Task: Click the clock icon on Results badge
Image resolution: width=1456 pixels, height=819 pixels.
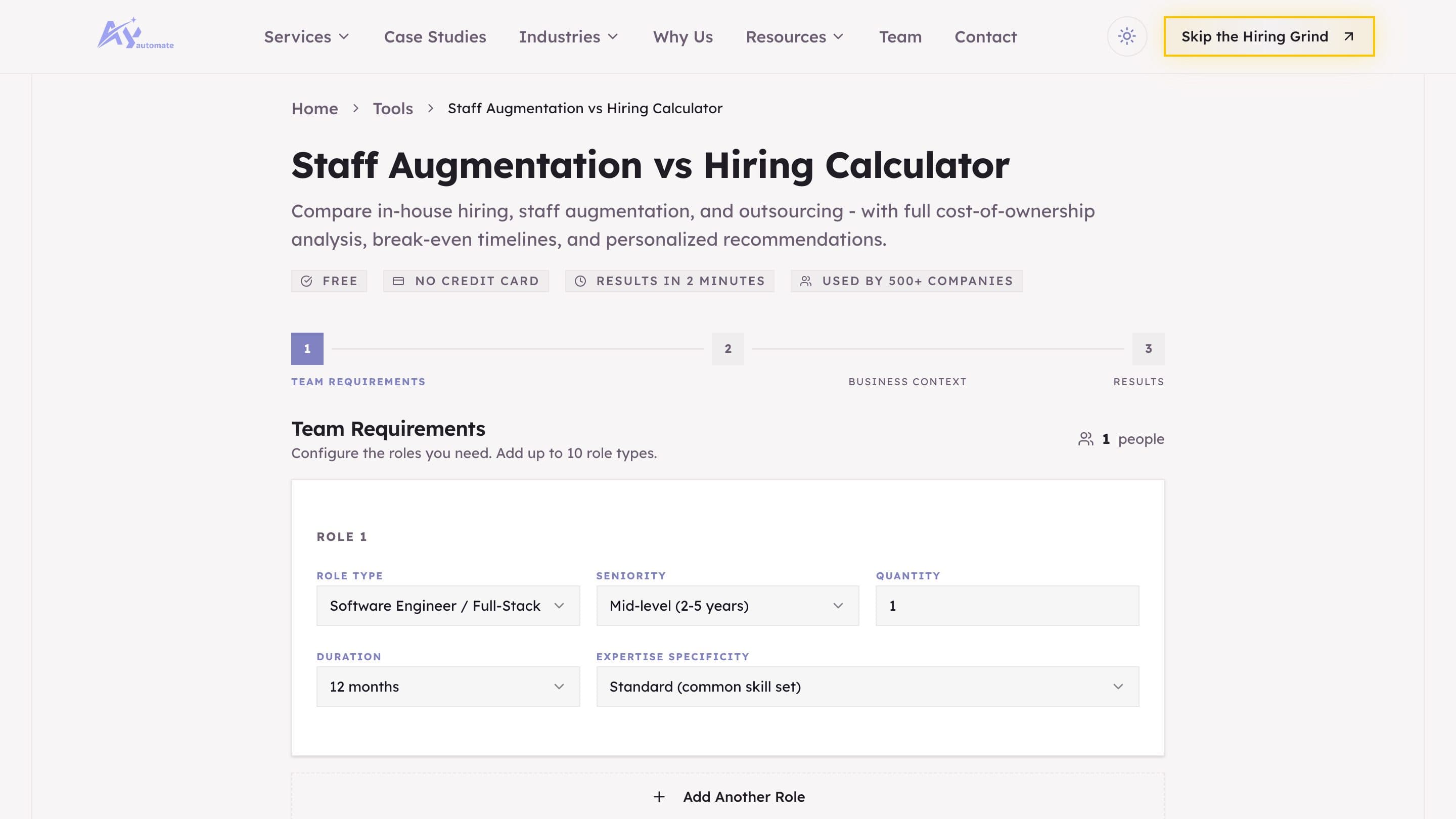Action: (580, 281)
